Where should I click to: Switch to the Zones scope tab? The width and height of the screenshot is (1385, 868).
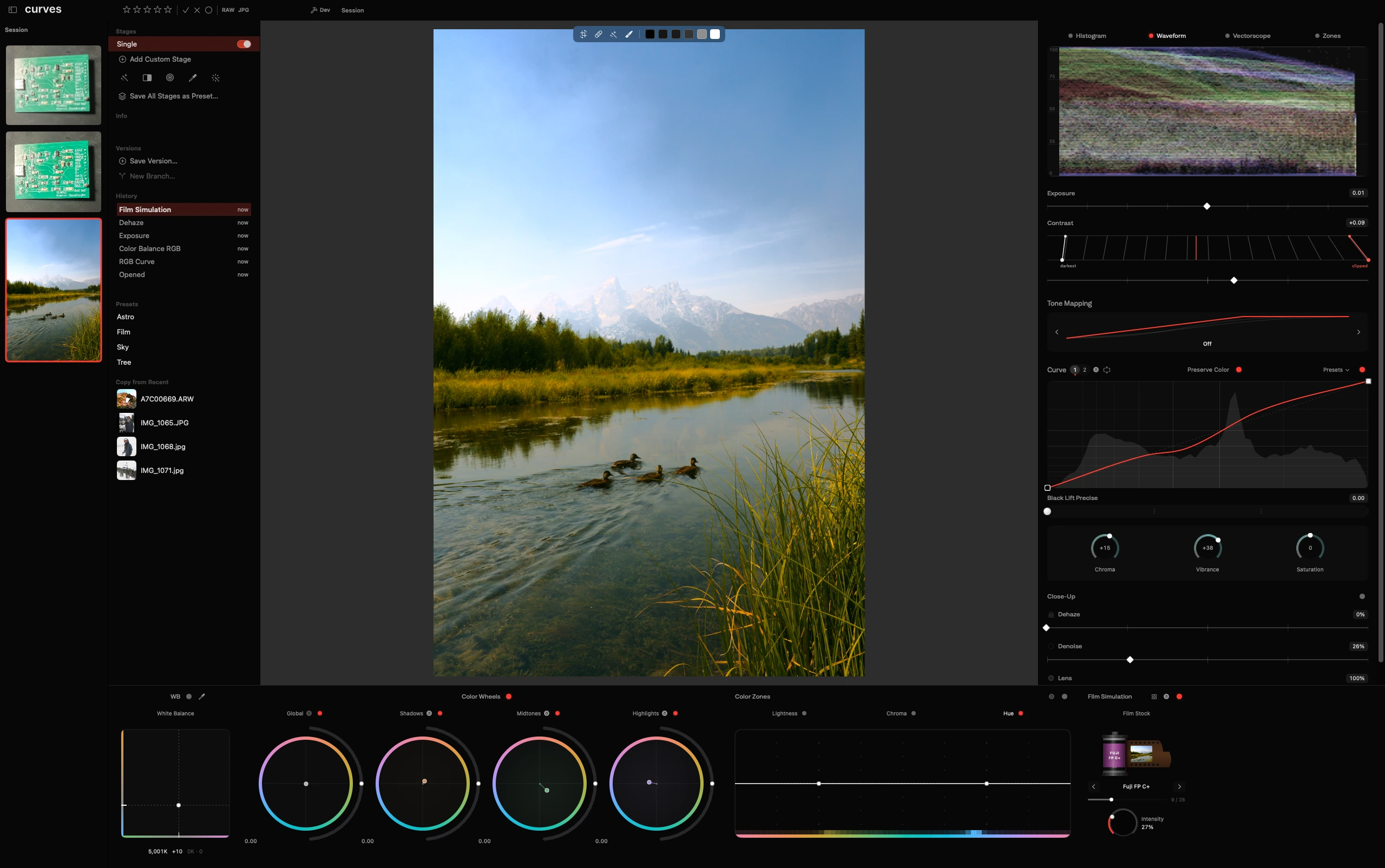point(1328,36)
